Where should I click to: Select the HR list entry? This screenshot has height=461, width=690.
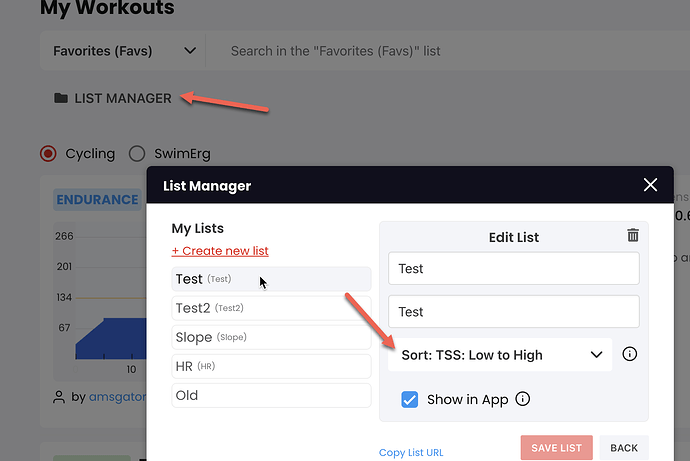click(x=271, y=366)
